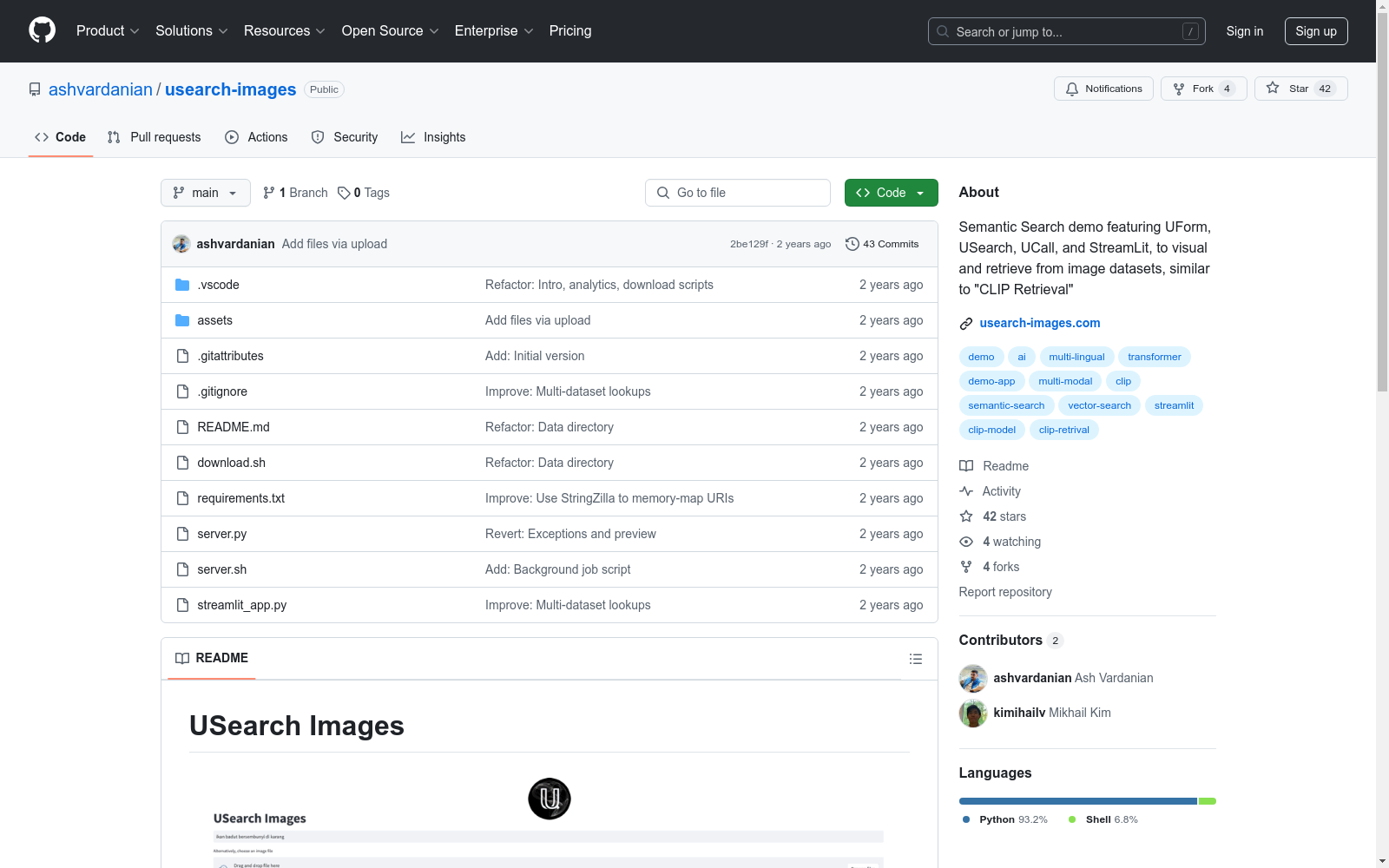Image resolution: width=1389 pixels, height=868 pixels.
Task: Open the Pricing page
Action: (570, 31)
